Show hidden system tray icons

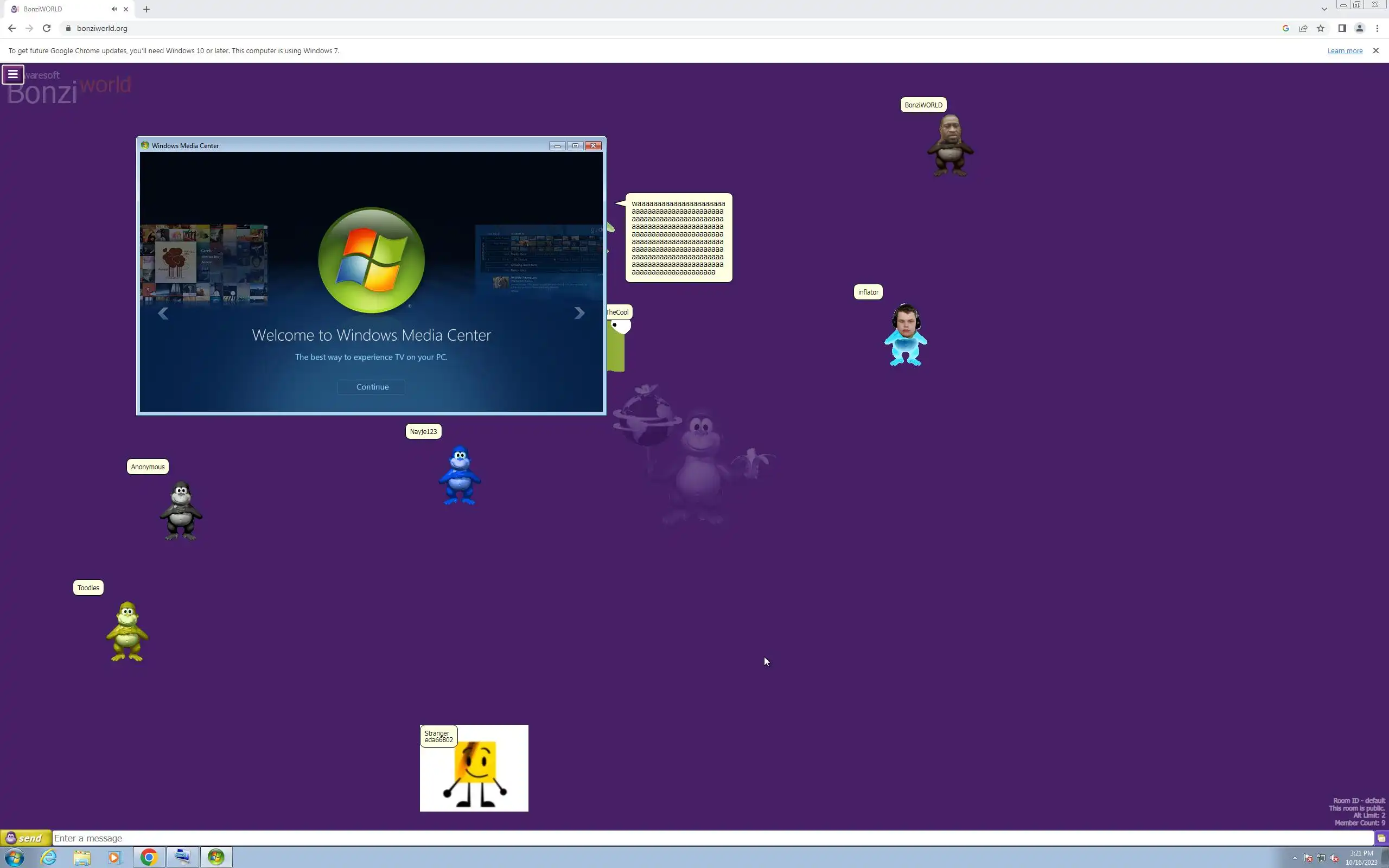[1295, 858]
